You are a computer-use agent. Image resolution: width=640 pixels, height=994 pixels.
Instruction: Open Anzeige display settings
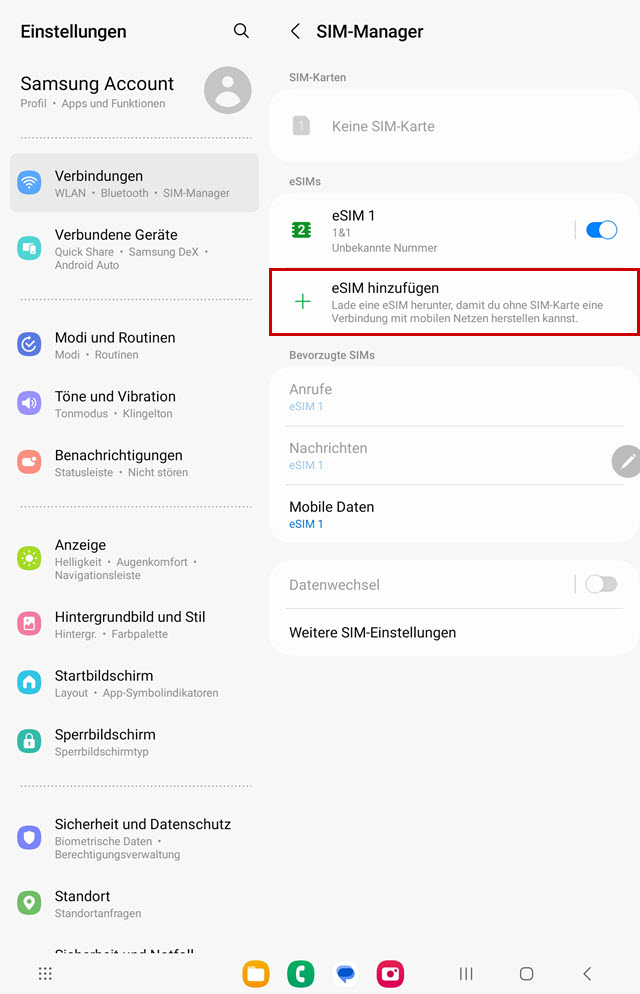coord(134,559)
